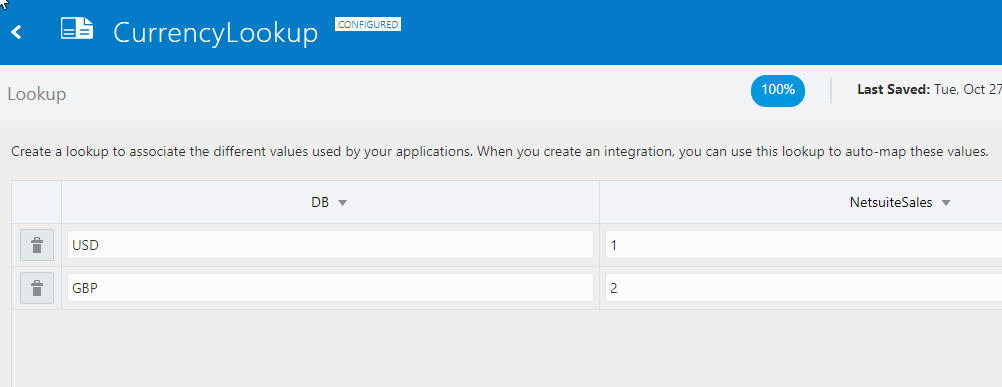Focus the GBP value input field

[x=330, y=288]
